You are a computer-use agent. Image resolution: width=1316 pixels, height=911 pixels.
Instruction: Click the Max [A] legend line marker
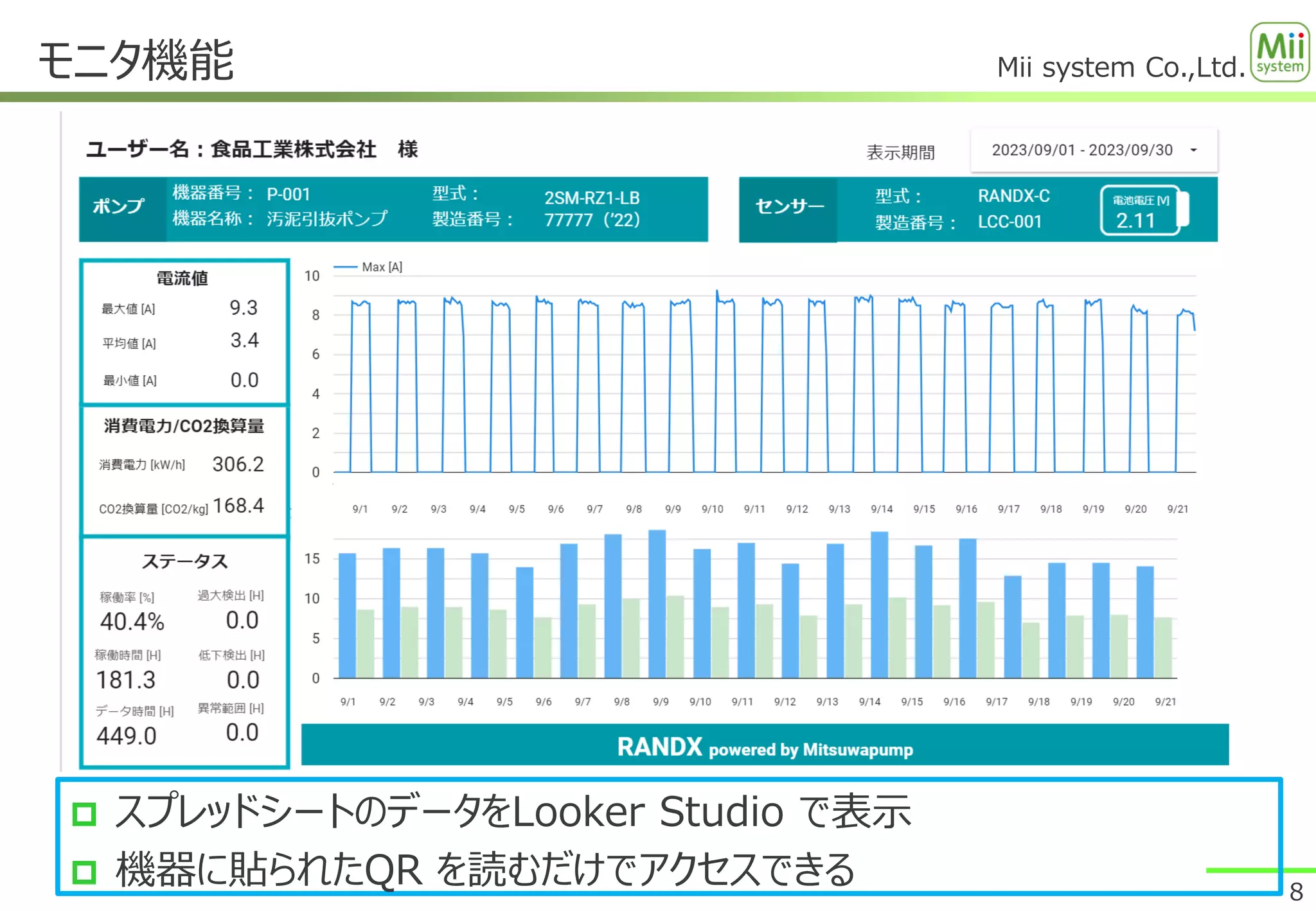pyautogui.click(x=345, y=267)
